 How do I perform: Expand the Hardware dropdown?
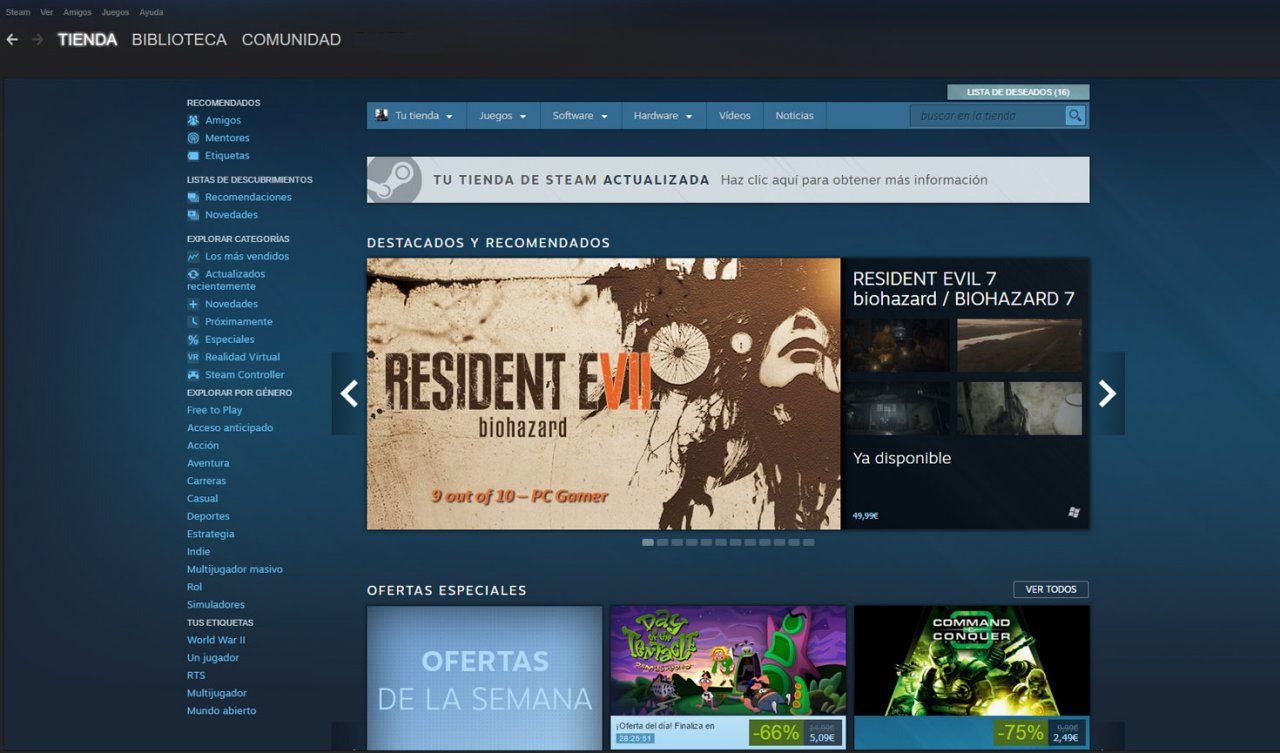pyautogui.click(x=663, y=115)
